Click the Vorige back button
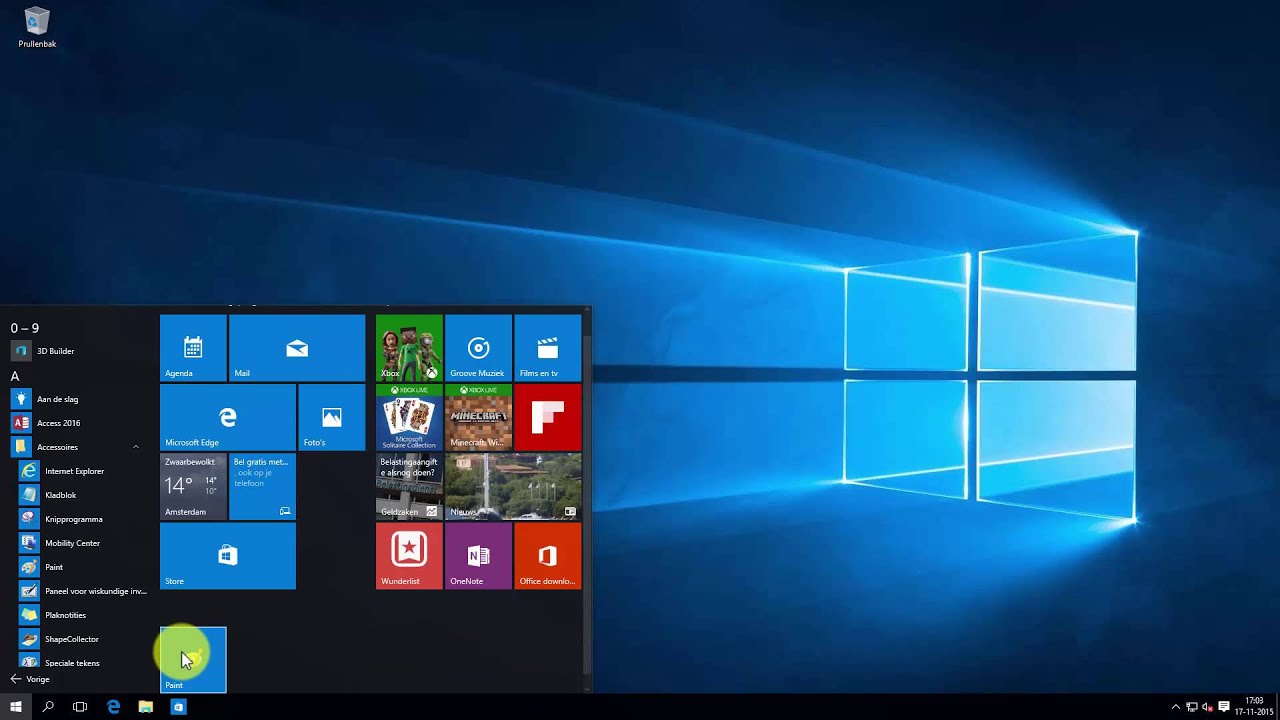 (x=30, y=679)
